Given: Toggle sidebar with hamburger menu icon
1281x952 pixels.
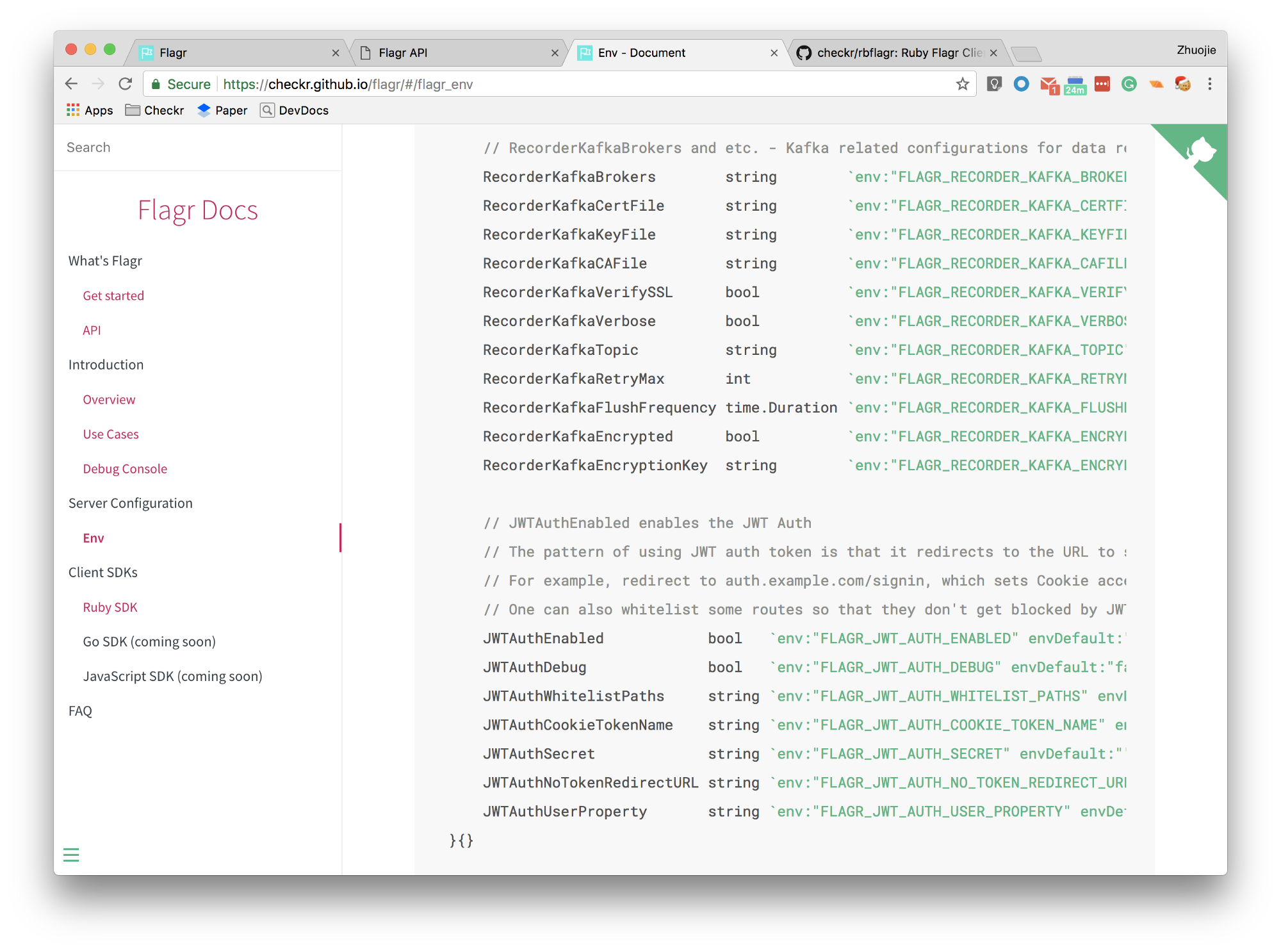Looking at the screenshot, I should coord(71,855).
